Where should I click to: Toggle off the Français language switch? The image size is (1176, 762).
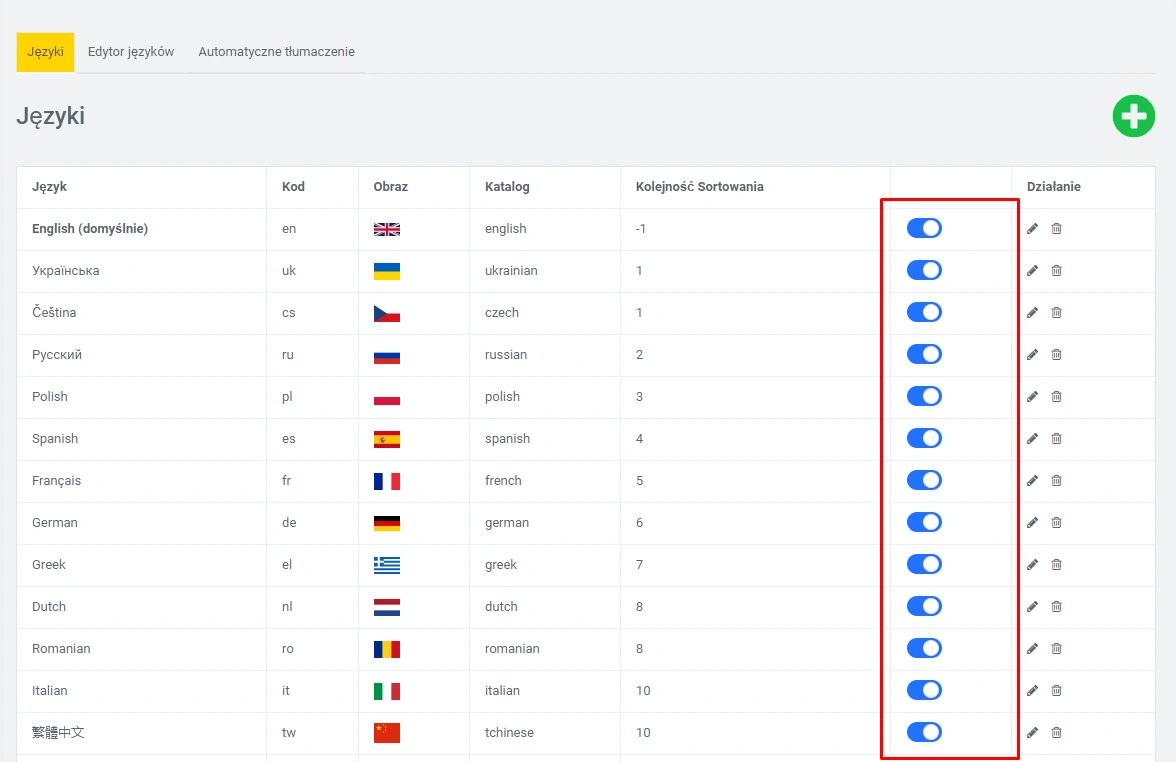coord(924,481)
